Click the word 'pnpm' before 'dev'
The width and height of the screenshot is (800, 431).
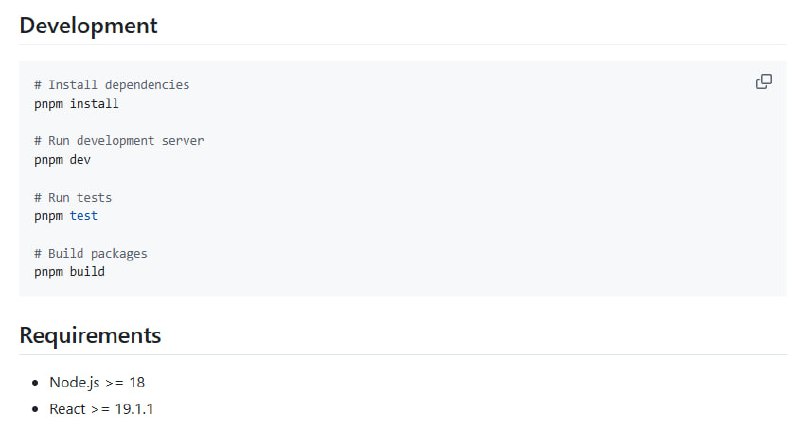tap(48, 159)
